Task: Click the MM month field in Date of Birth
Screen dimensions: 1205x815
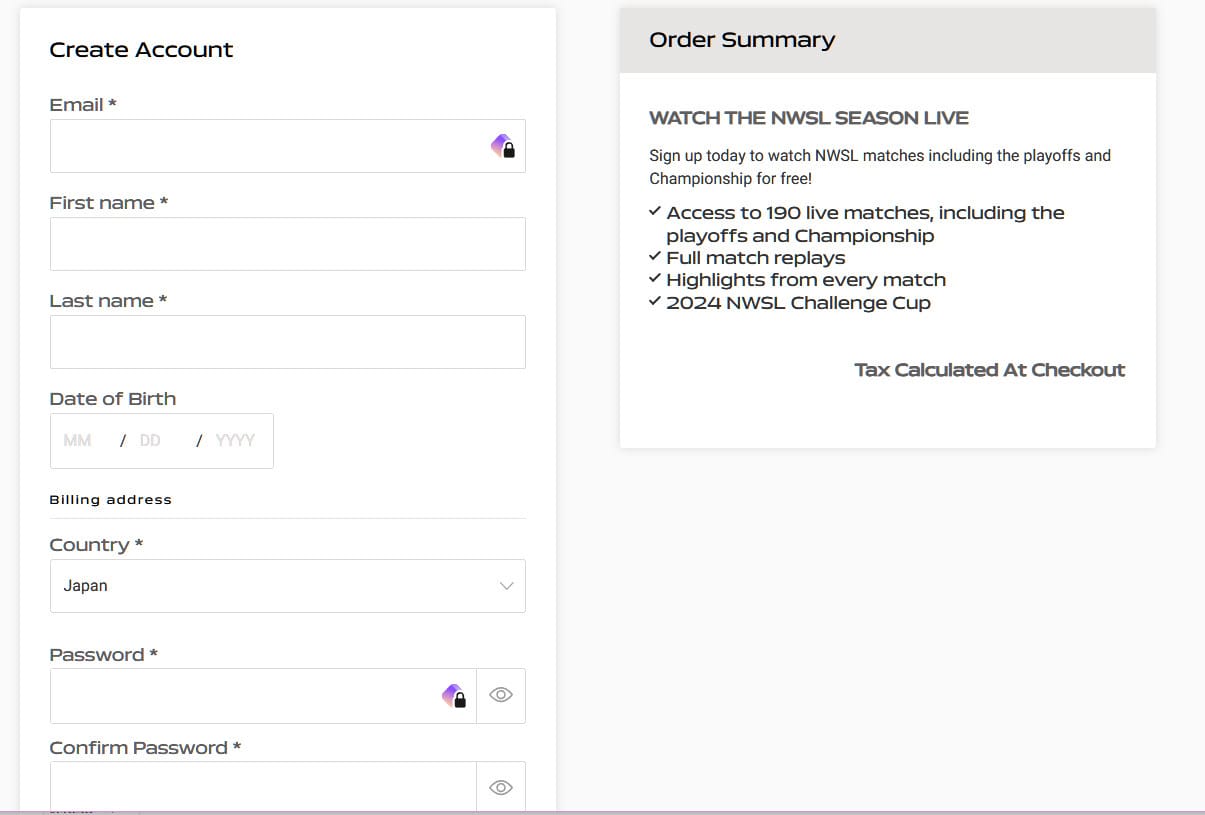Action: pos(77,440)
